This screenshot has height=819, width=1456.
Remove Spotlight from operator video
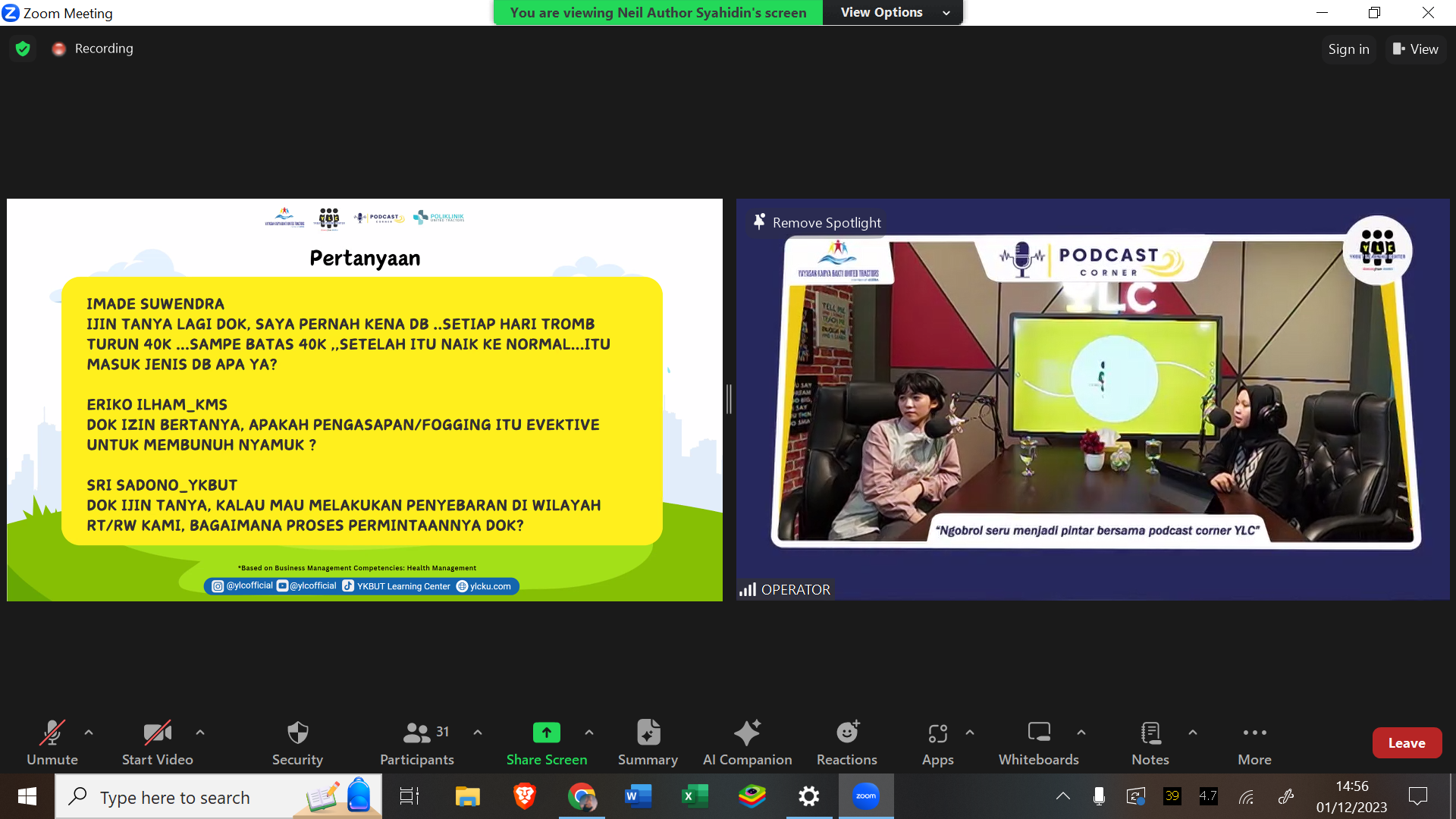coord(817,222)
